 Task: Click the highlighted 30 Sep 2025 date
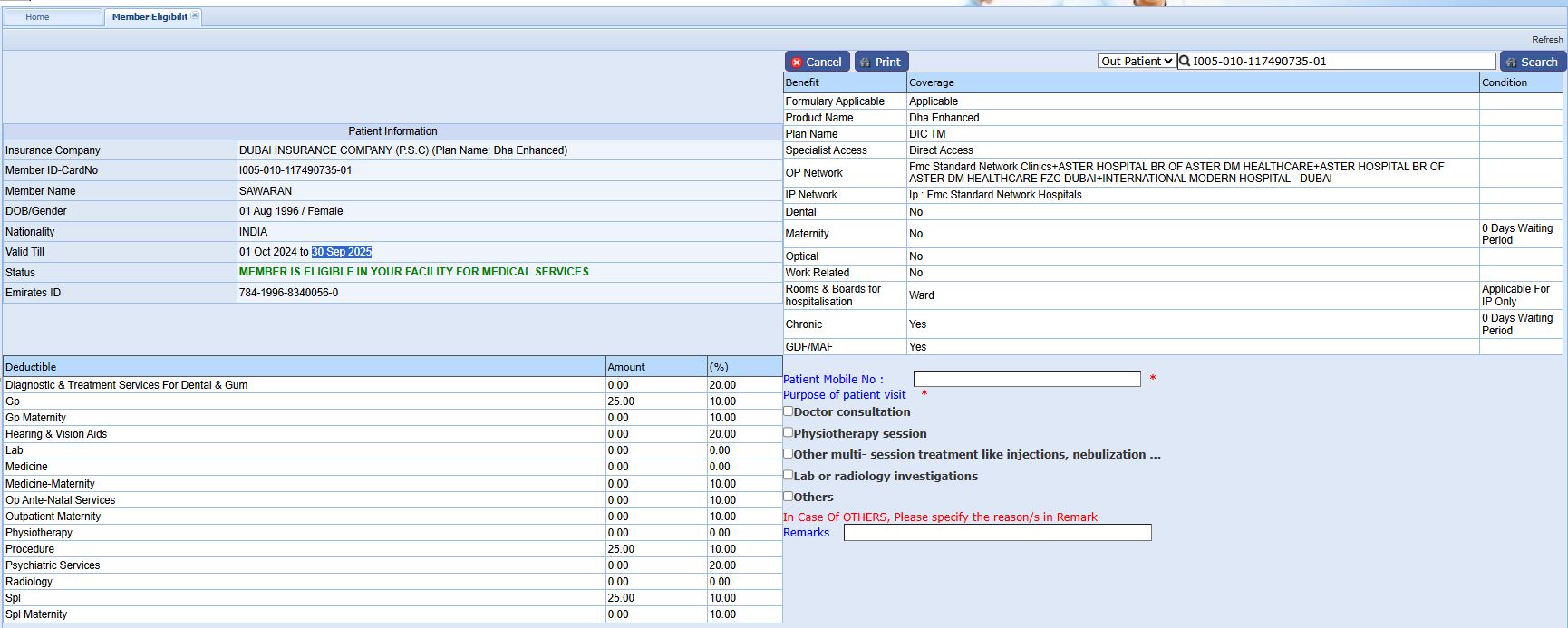[342, 252]
